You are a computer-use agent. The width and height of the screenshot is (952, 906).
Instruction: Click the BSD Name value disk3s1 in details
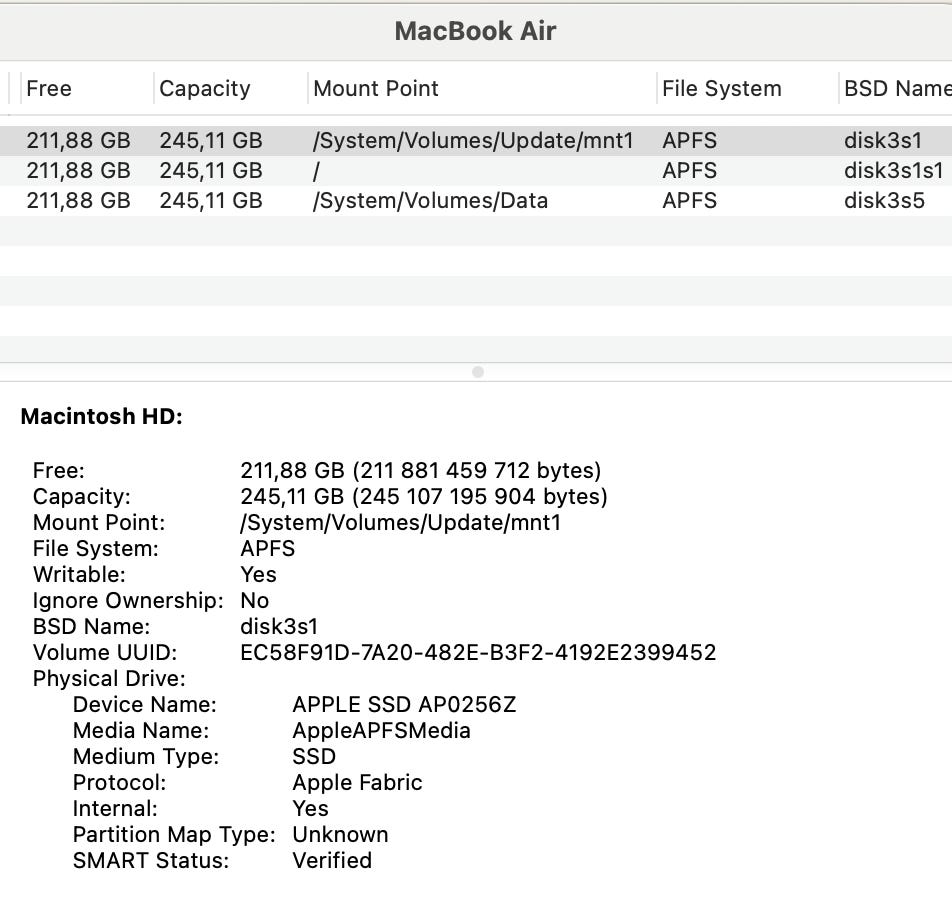[279, 627]
